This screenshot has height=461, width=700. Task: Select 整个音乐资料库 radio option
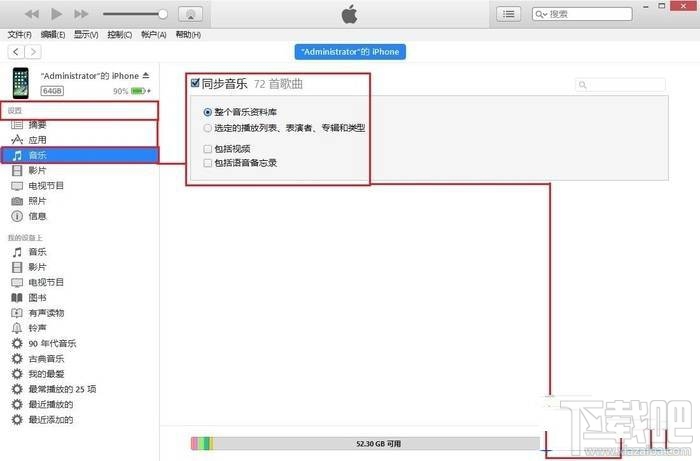208,112
